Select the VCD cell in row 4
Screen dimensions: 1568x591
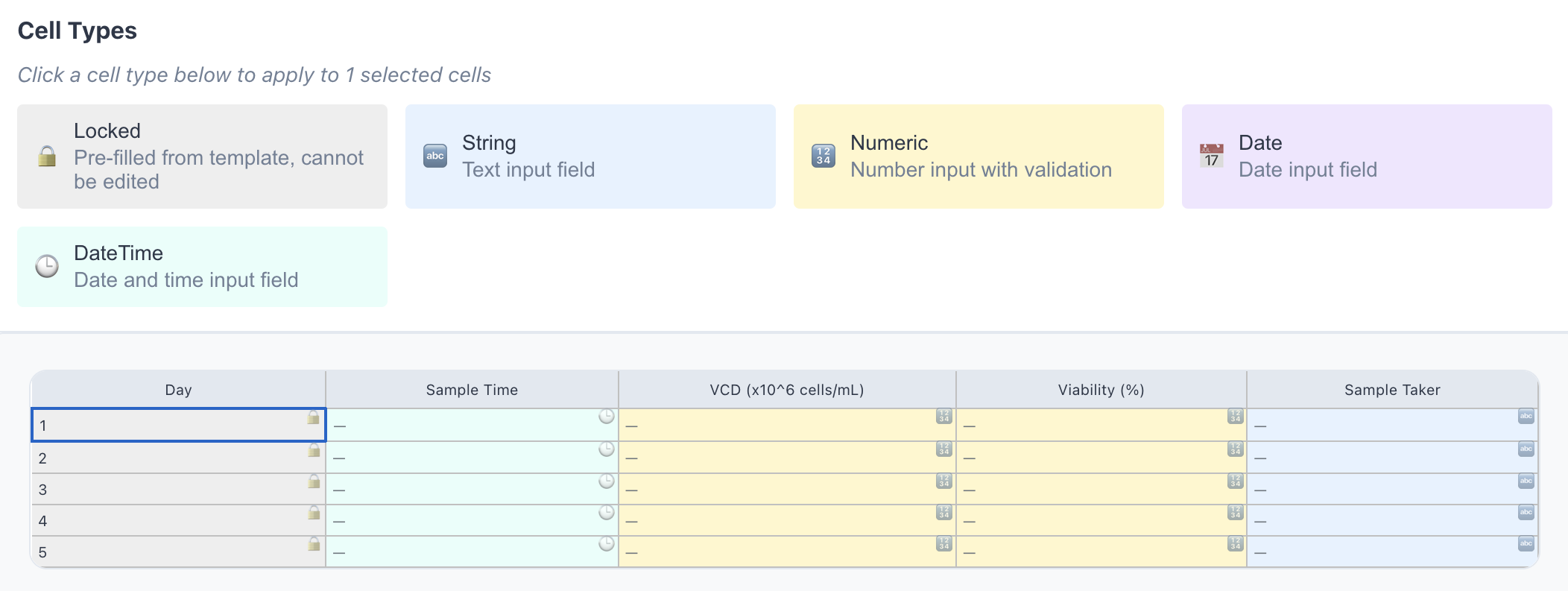pyautogui.click(x=787, y=520)
